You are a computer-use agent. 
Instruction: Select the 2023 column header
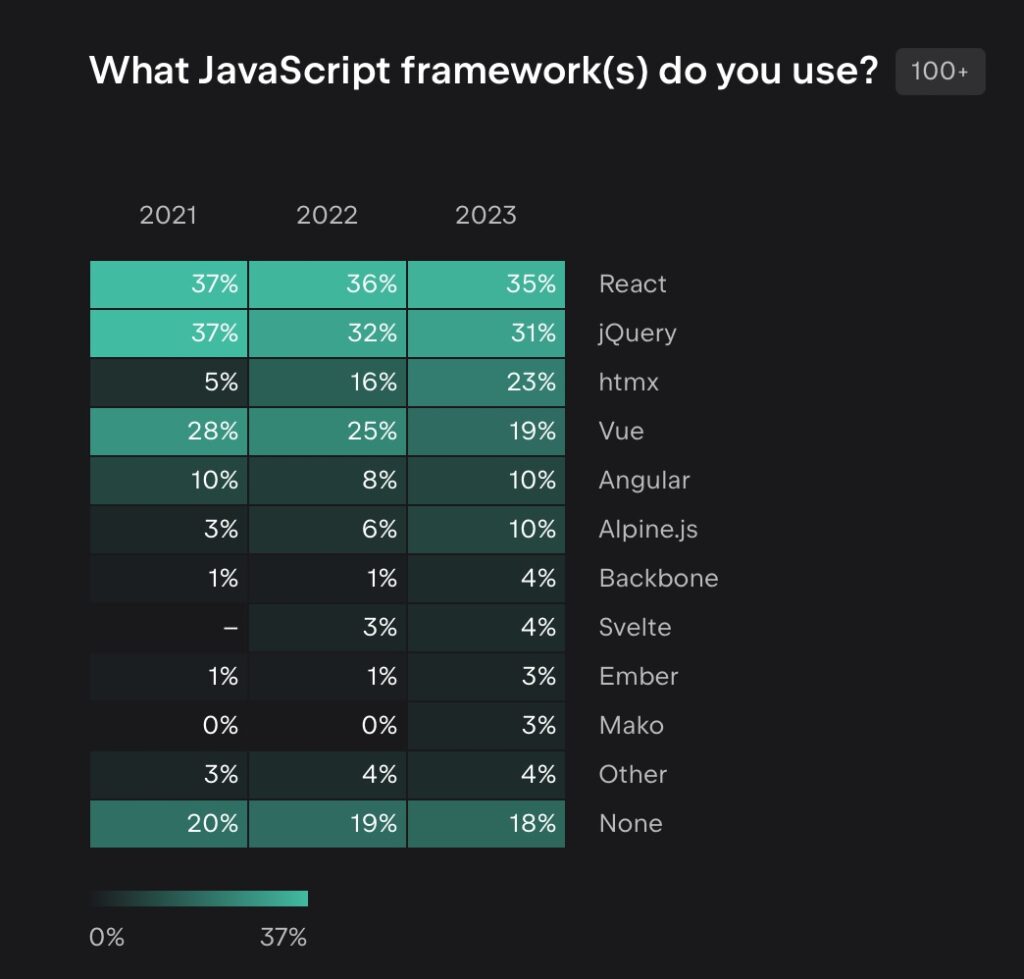tap(486, 215)
